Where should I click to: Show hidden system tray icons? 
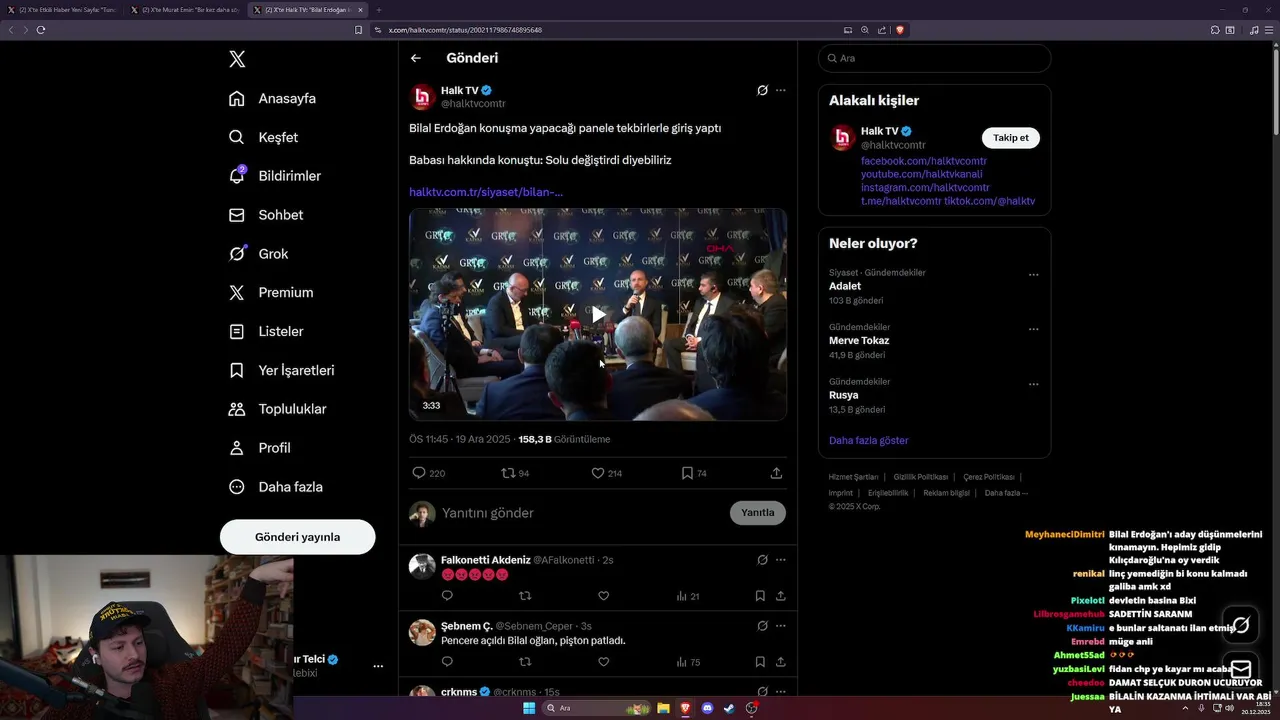[1185, 708]
